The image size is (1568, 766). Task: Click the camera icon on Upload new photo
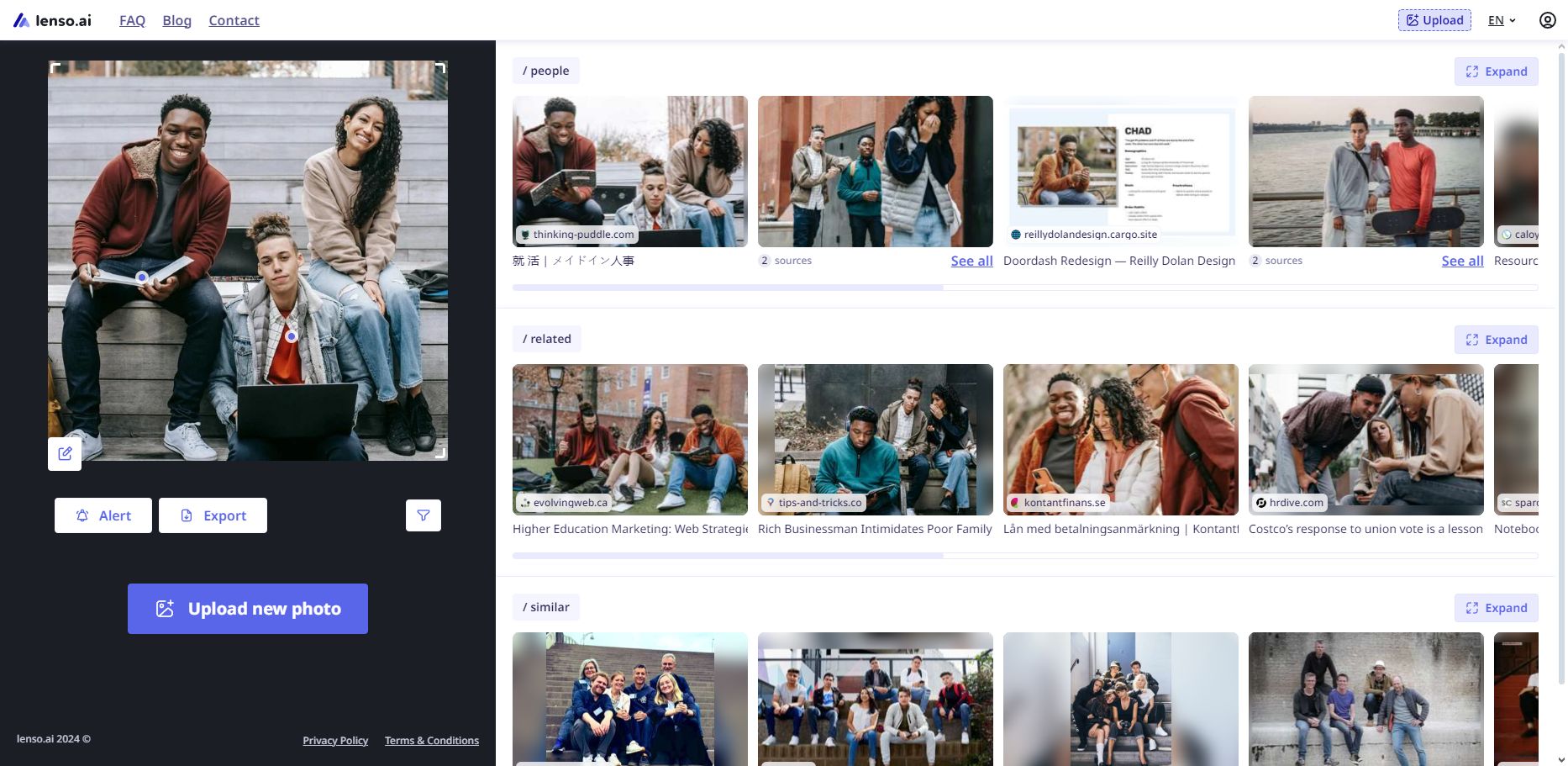click(166, 608)
